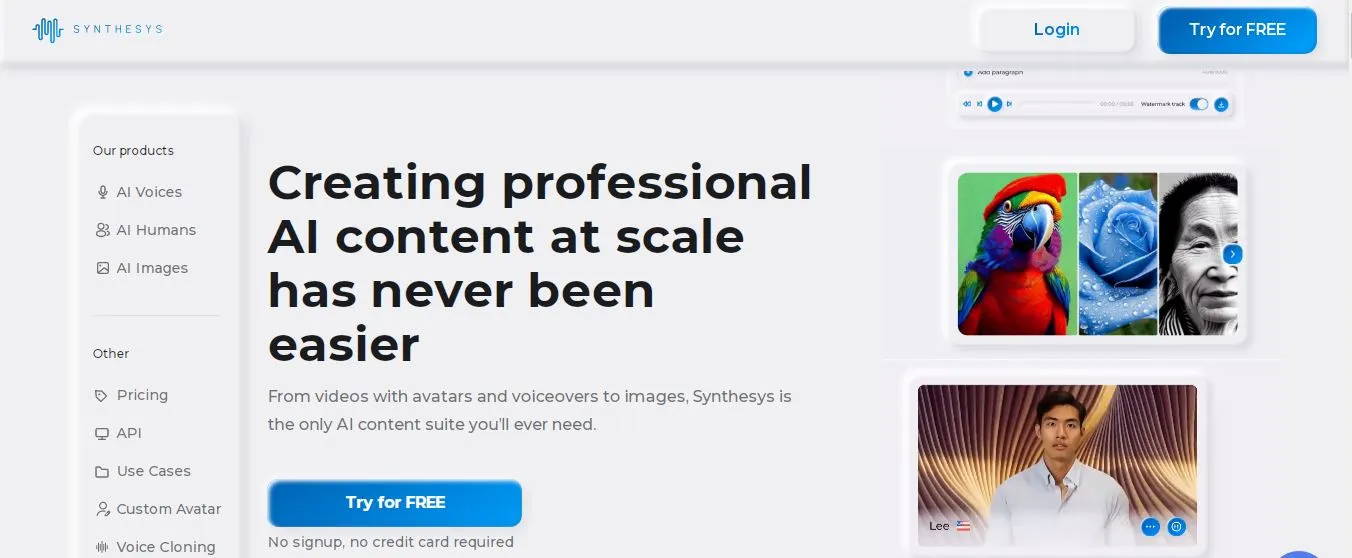Viewport: 1352px width, 558px height.
Task: Open AI Humans product page
Action: [x=146, y=230]
